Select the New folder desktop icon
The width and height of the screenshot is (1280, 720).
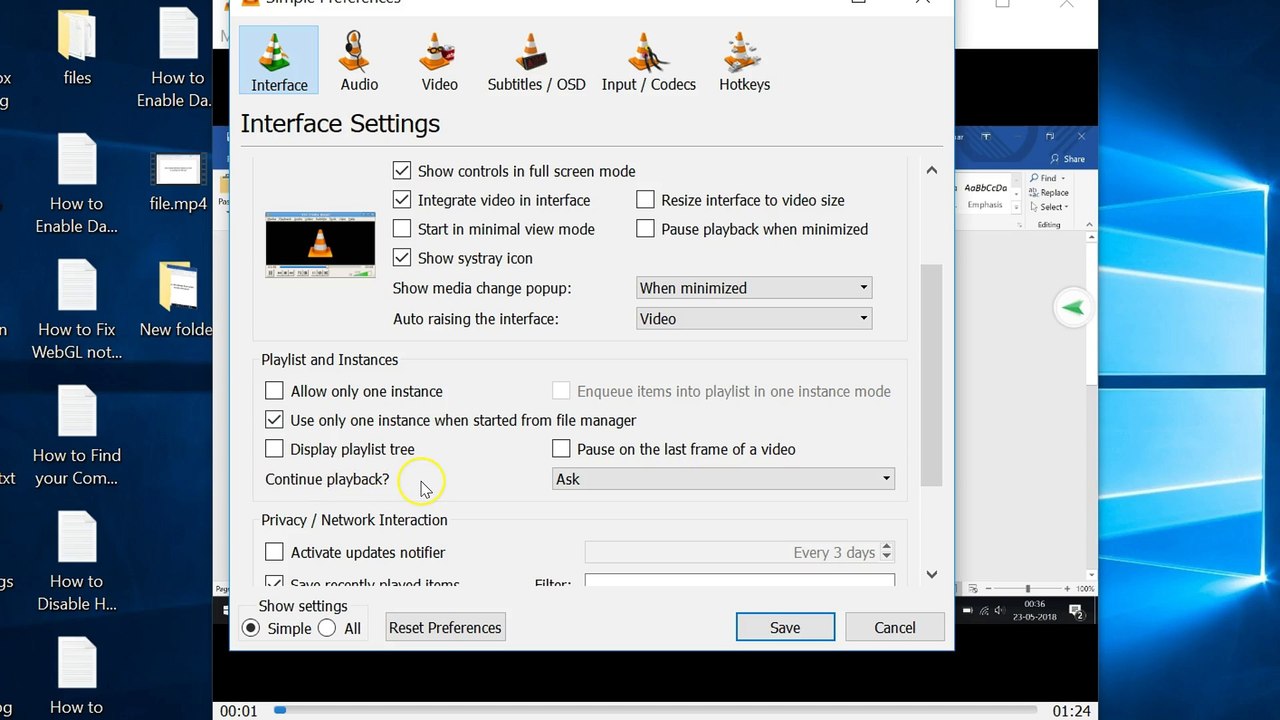click(x=176, y=300)
